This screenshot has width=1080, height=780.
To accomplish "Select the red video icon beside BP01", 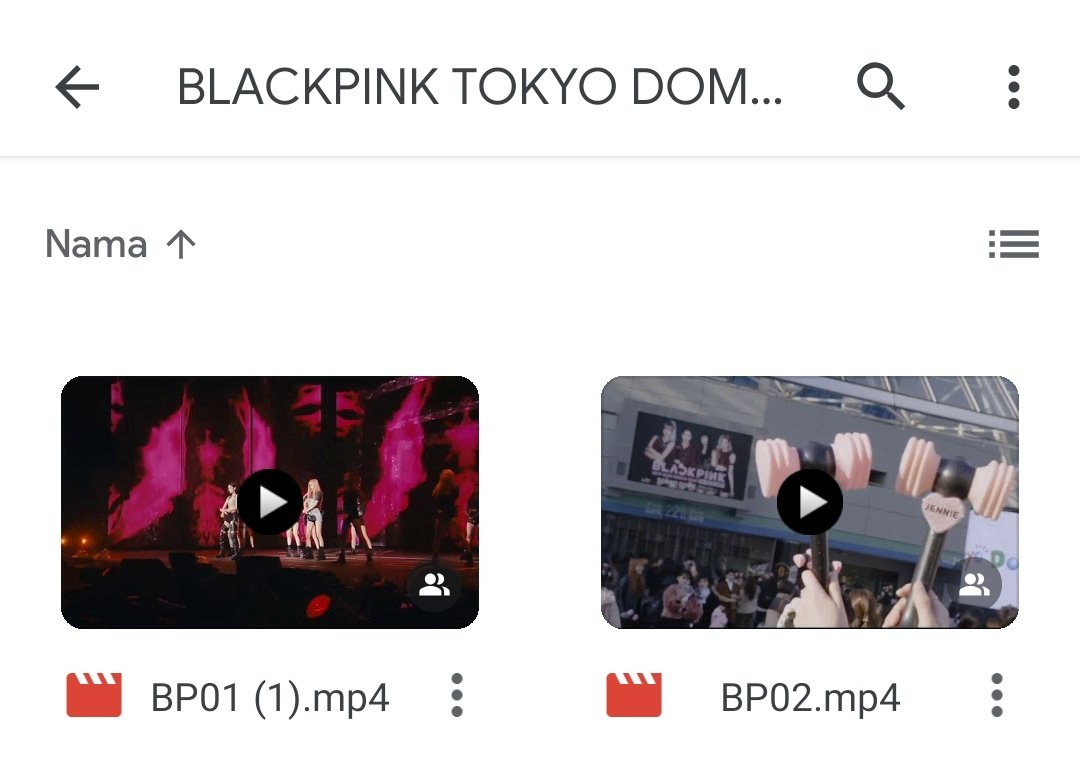I will pyautogui.click(x=94, y=695).
